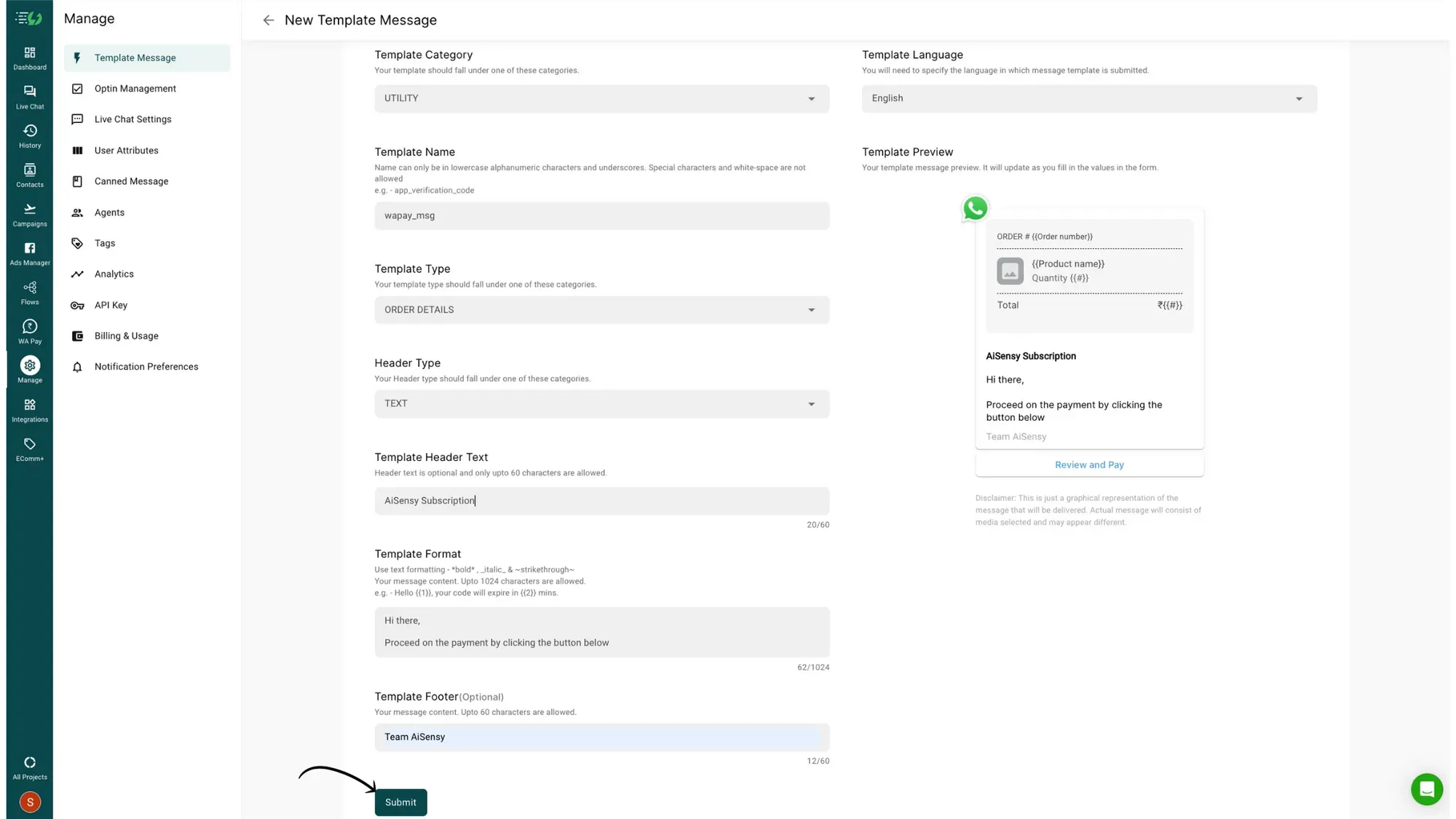Click inside the Template Footer text field
The image size is (1456, 819).
[601, 737]
